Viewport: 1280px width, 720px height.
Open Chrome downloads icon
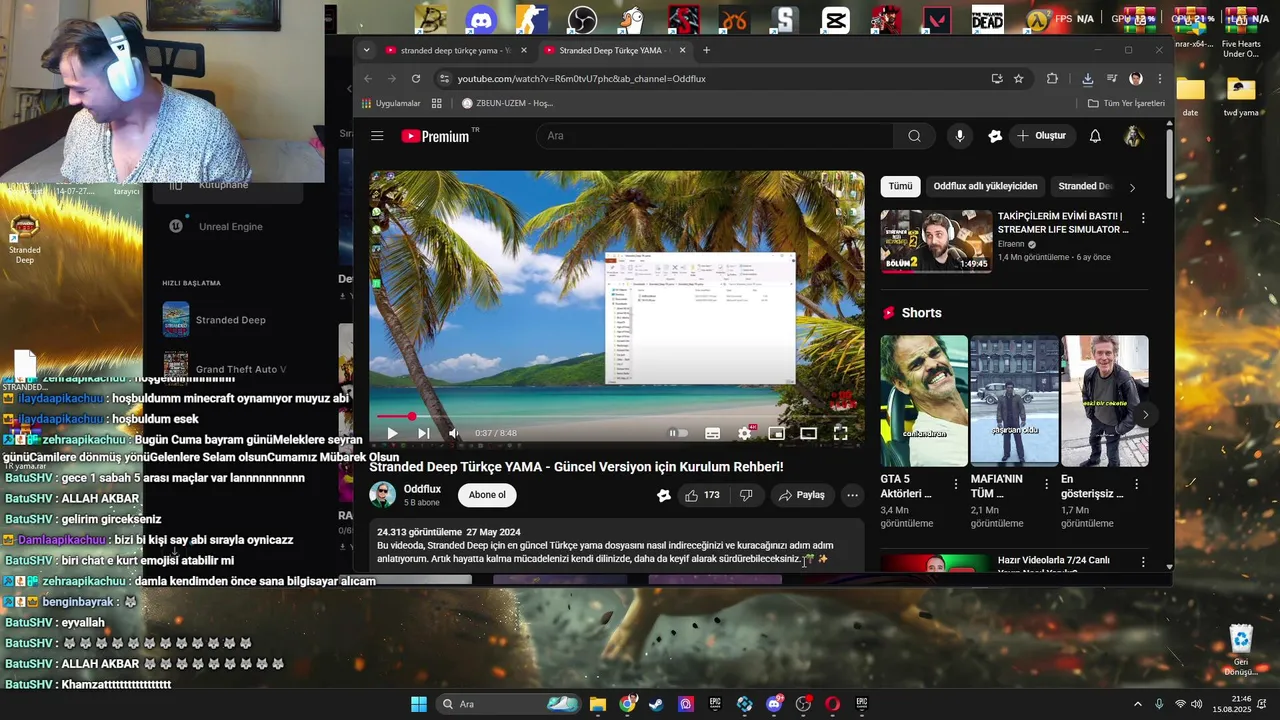click(1087, 79)
